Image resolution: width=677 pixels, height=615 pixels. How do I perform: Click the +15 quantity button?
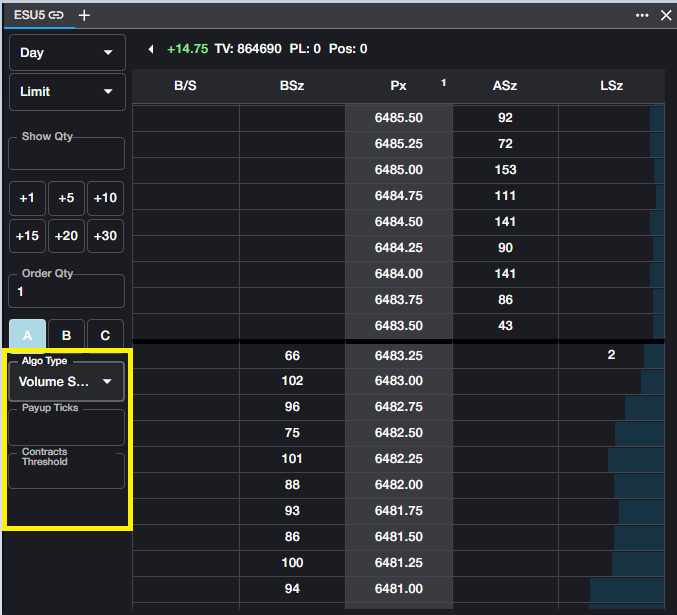(27, 236)
